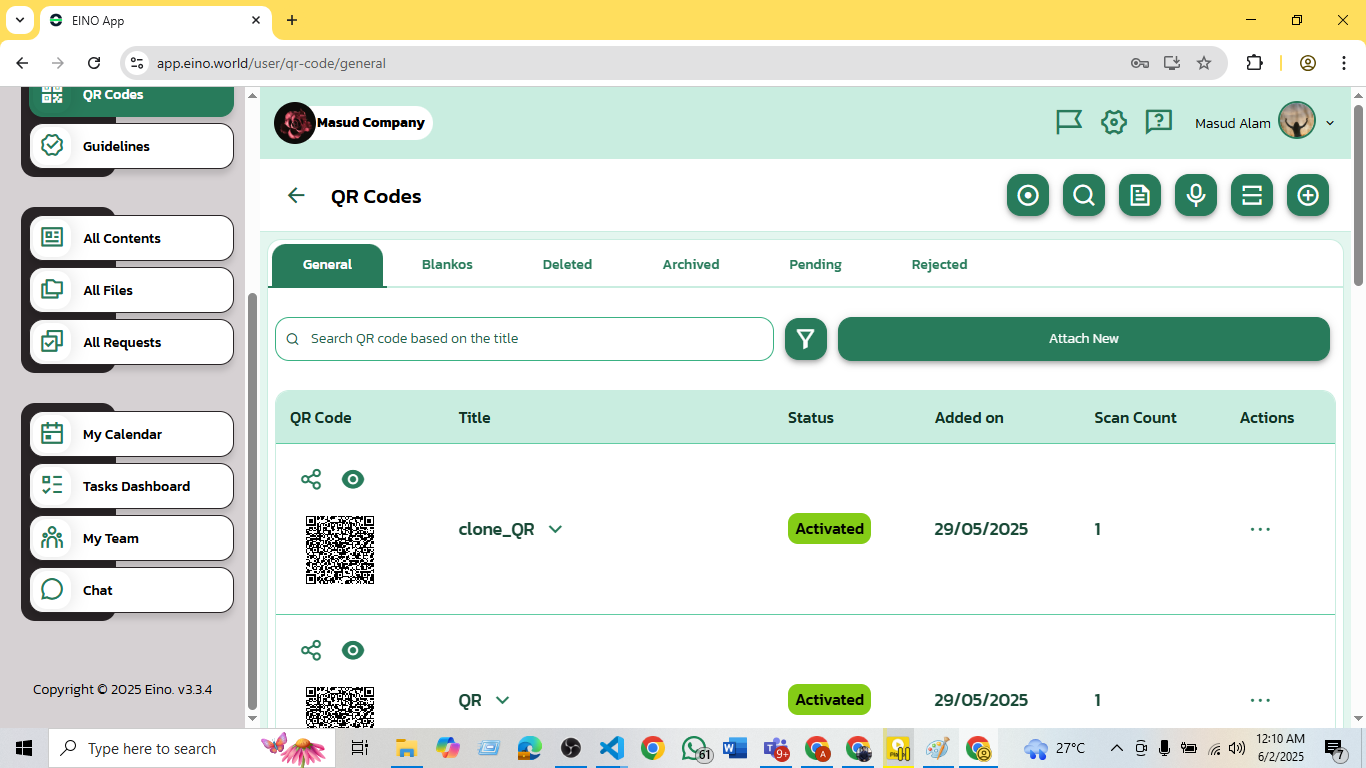Click the Activated status in the QR row
This screenshot has width=1366, height=768.
829,700
